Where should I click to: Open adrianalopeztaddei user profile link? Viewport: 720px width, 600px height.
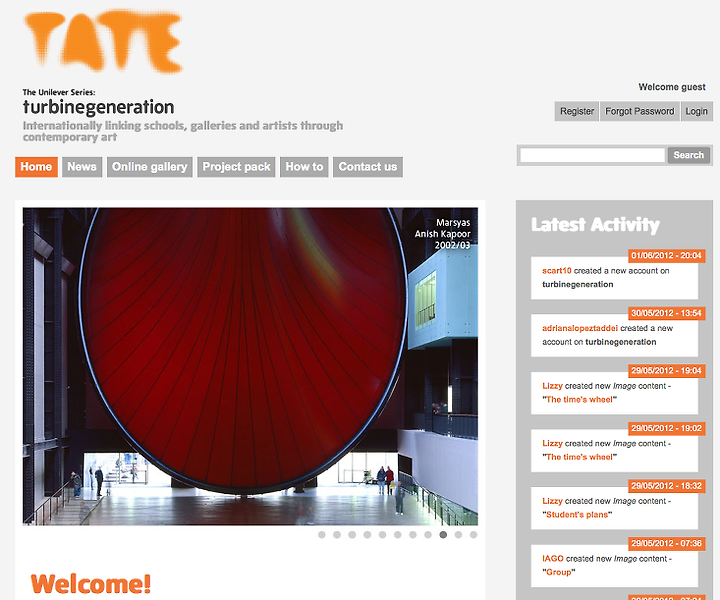point(580,328)
